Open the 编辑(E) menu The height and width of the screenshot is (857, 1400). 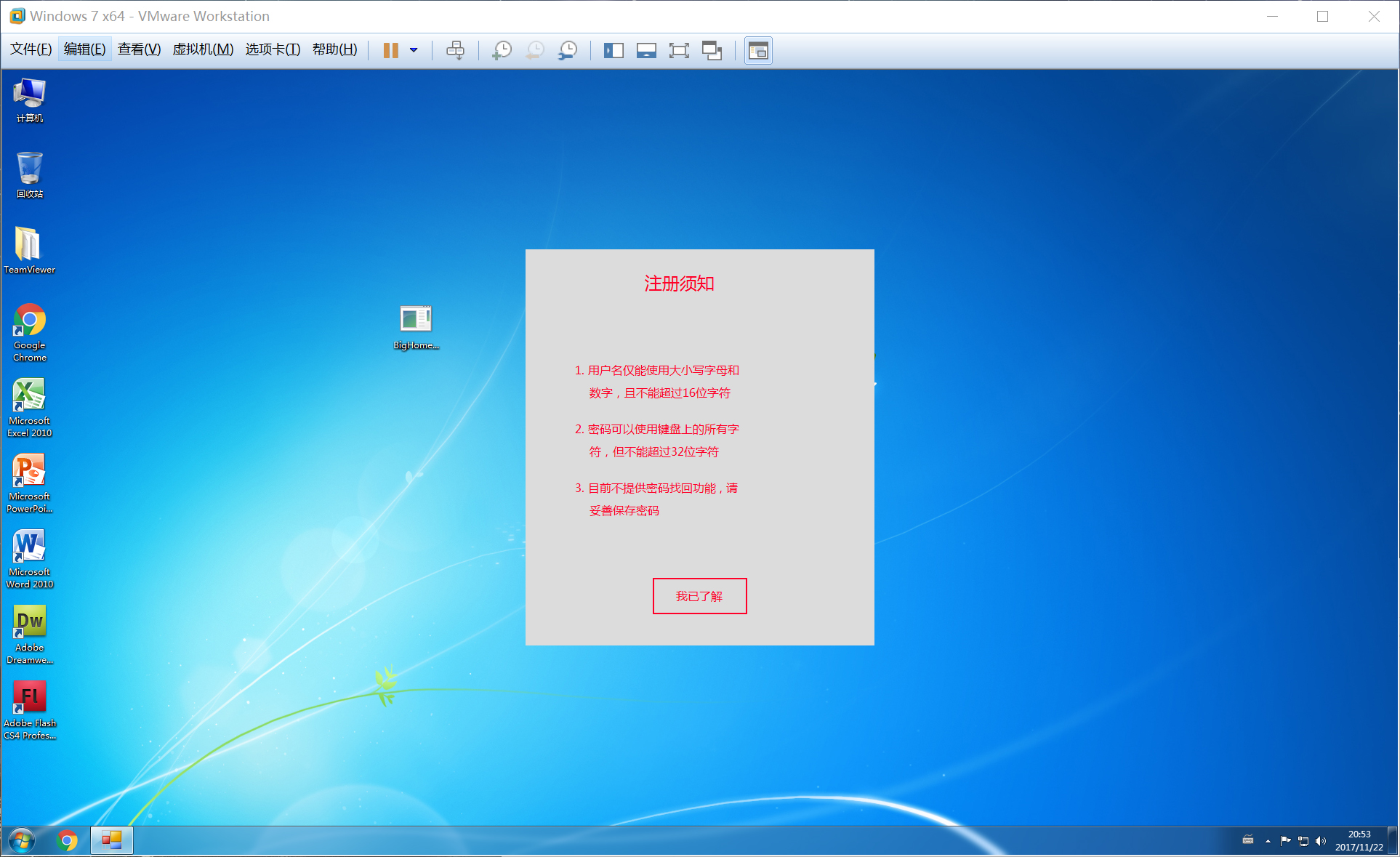coord(84,49)
